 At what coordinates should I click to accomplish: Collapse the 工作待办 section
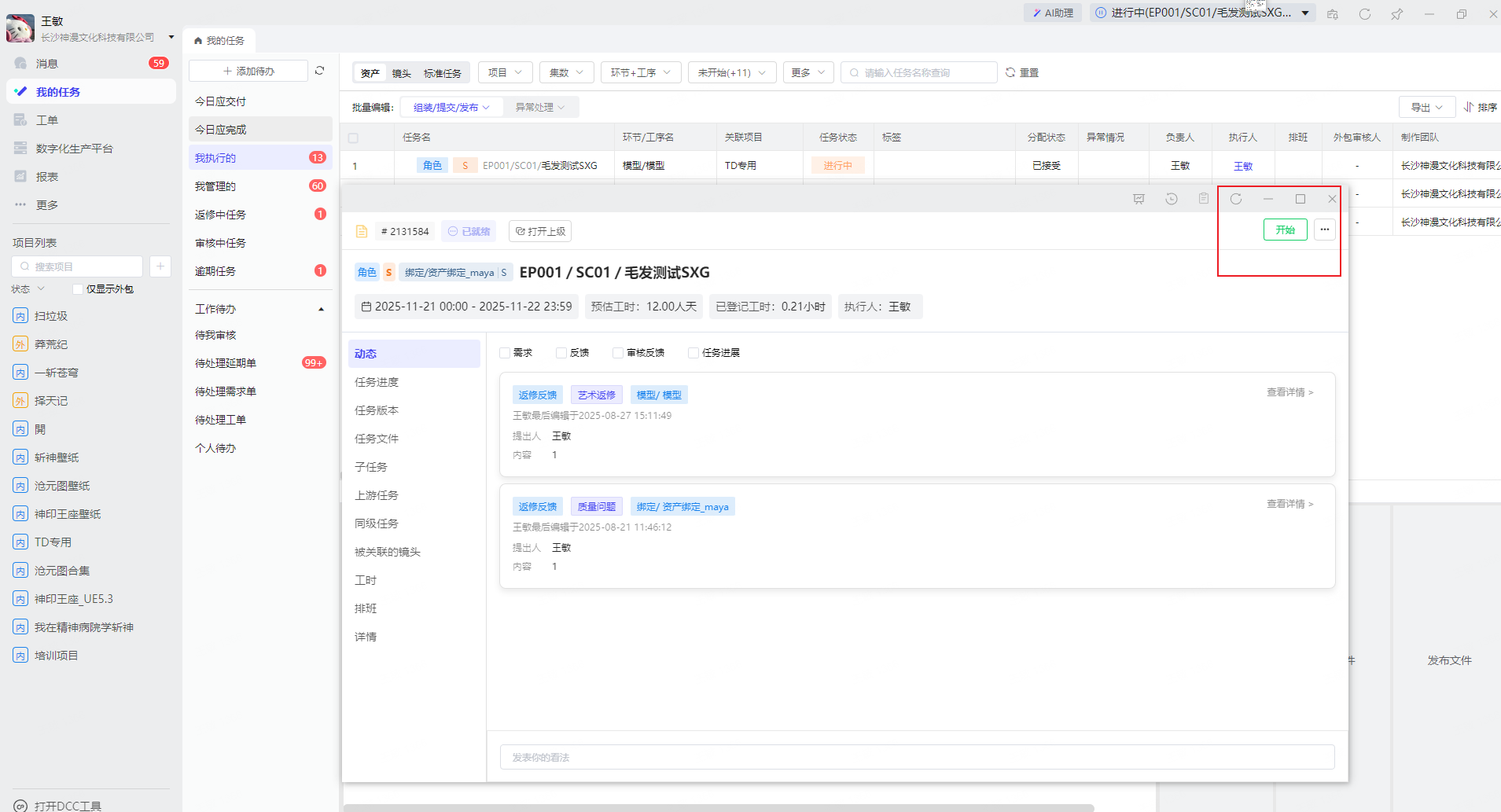point(321,309)
